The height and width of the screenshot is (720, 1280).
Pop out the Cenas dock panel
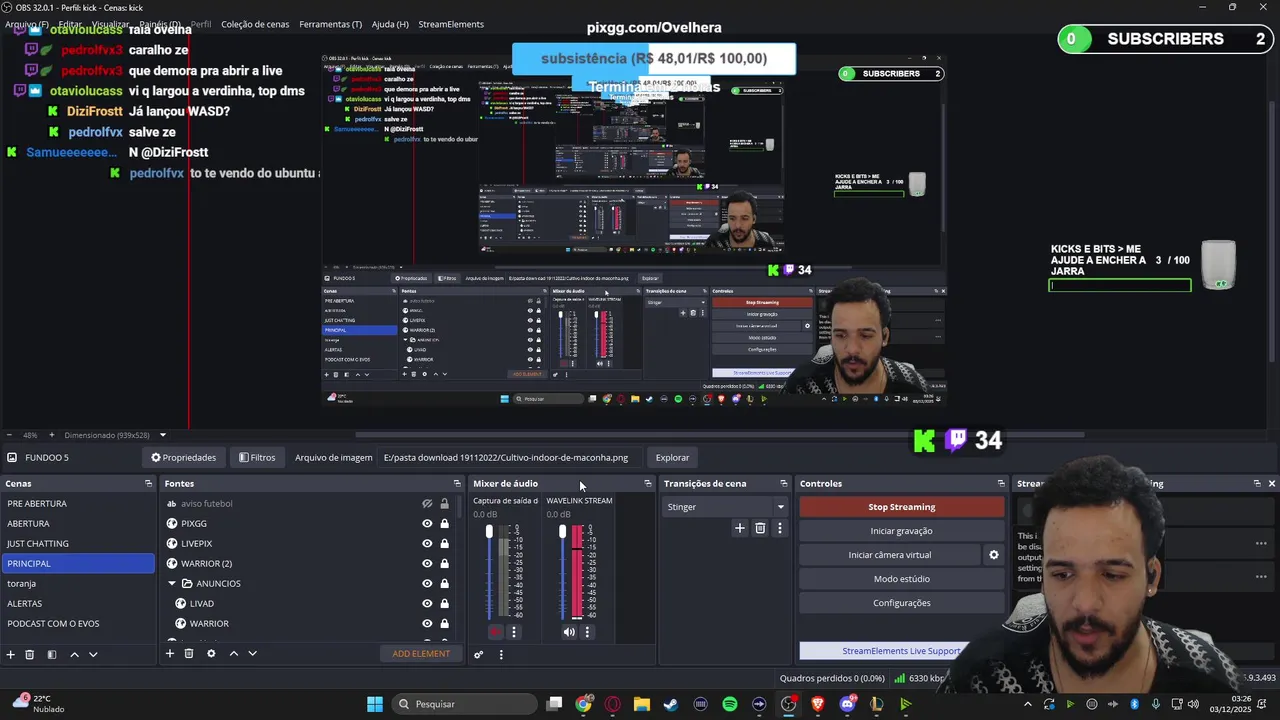[148, 484]
